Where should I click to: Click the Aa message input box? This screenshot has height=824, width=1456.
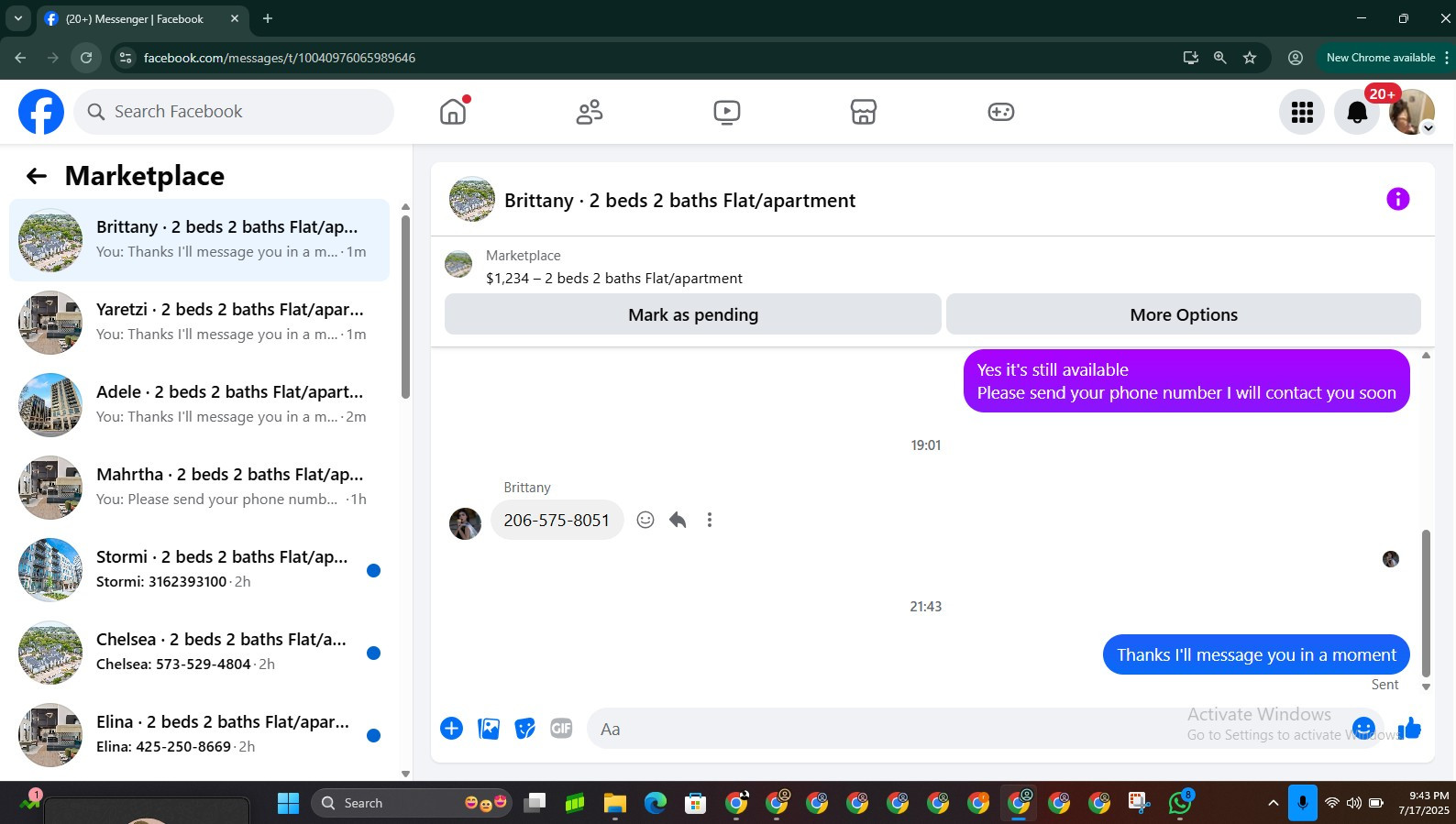[985, 729]
